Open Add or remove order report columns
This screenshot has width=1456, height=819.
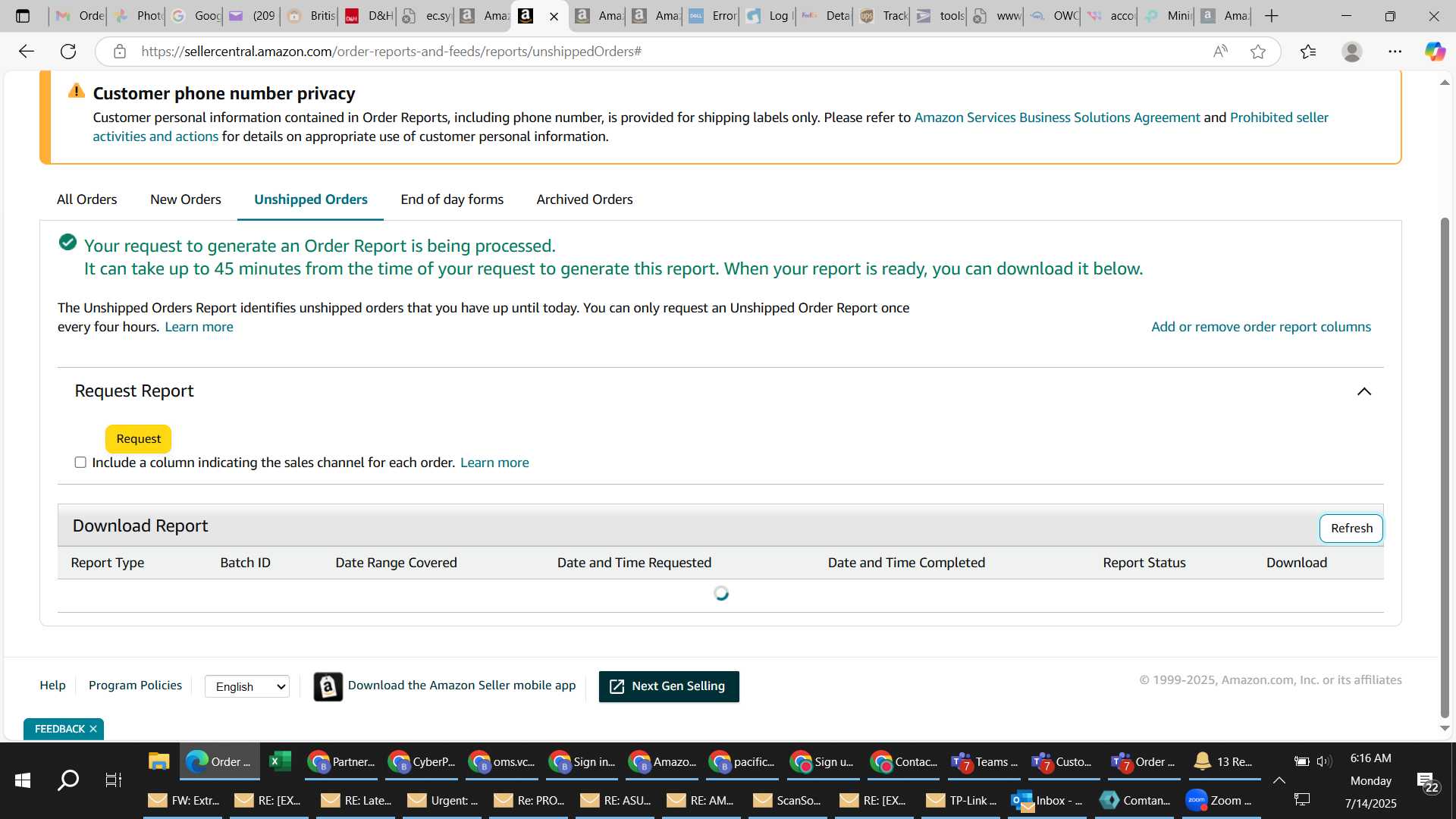click(x=1261, y=327)
